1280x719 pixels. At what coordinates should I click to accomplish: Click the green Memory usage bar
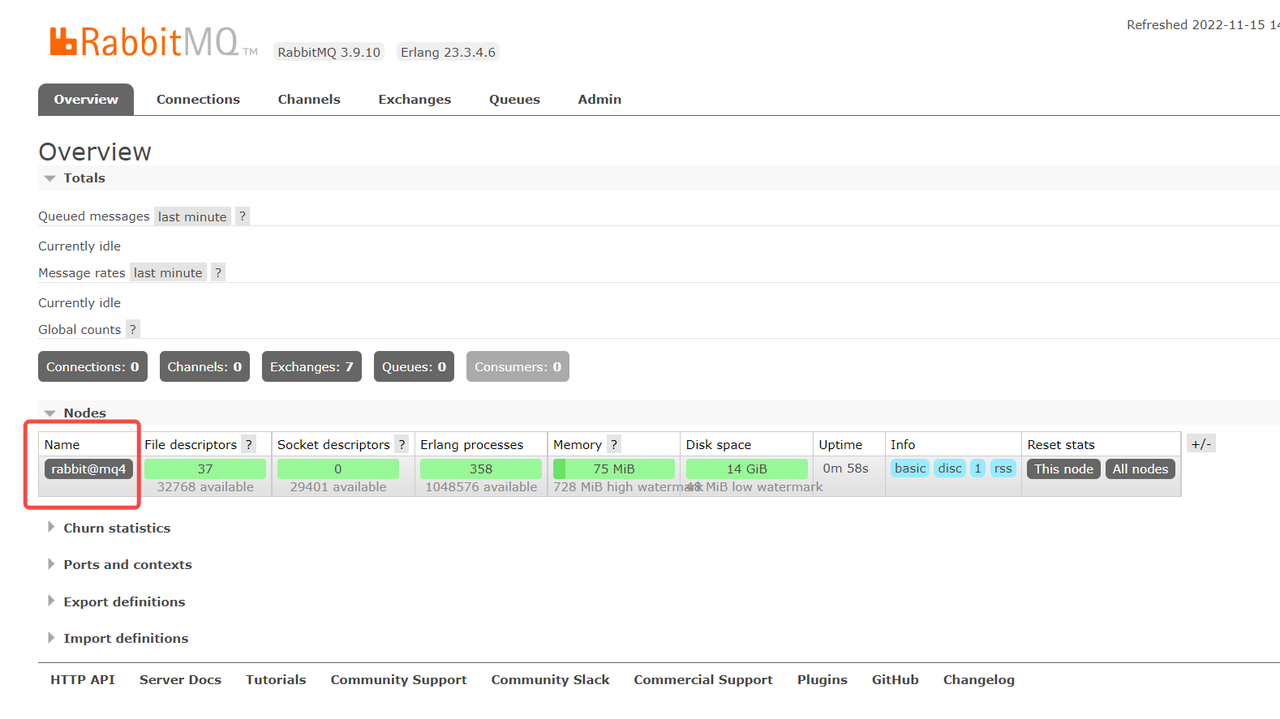coord(614,469)
